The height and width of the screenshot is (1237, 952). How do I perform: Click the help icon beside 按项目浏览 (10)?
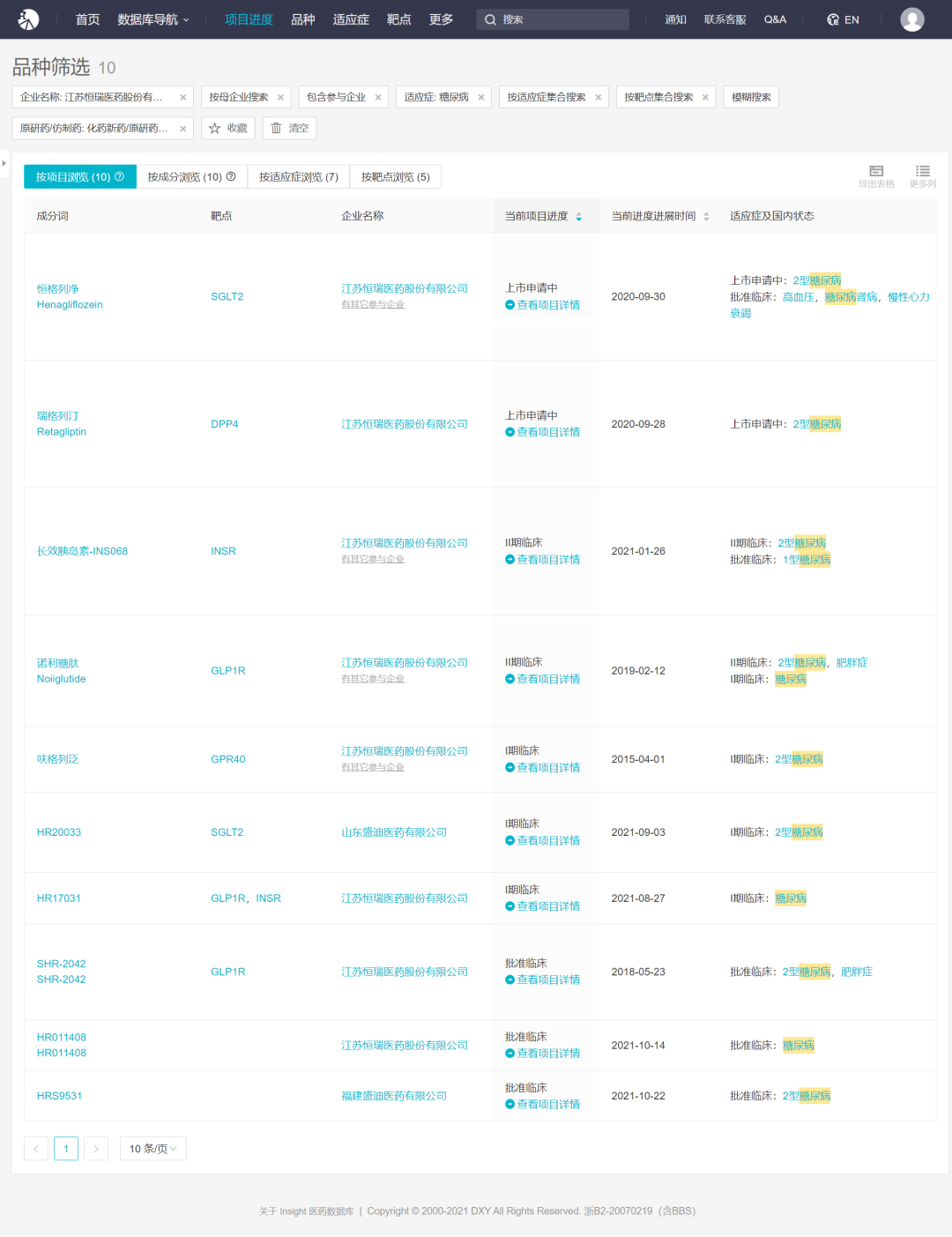tap(120, 176)
